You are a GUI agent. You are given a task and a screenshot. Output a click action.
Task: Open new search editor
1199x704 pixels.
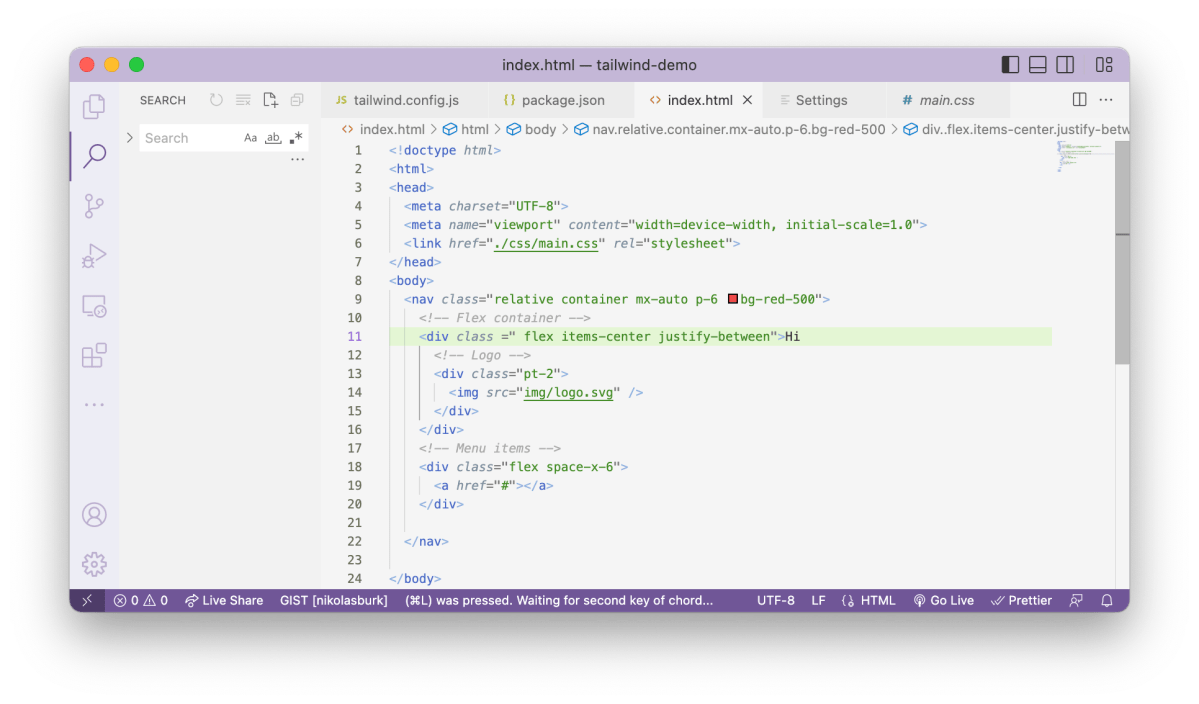click(270, 100)
